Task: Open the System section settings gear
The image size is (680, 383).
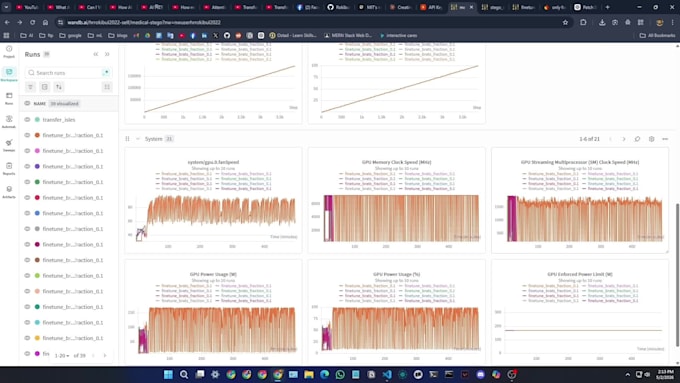Action: (x=651, y=139)
